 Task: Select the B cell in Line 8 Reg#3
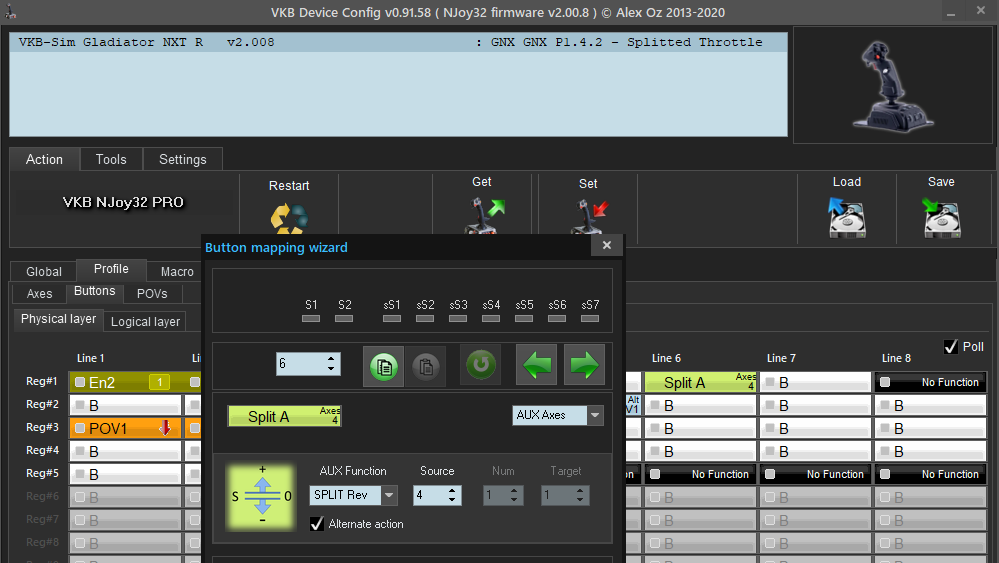tap(930, 428)
